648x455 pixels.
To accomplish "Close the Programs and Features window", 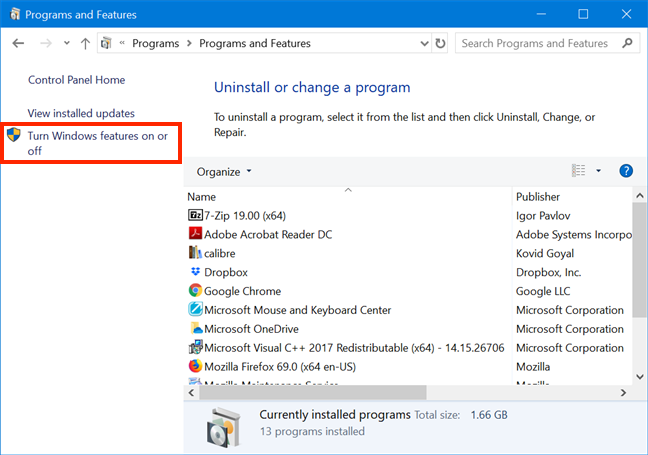I will [x=626, y=14].
